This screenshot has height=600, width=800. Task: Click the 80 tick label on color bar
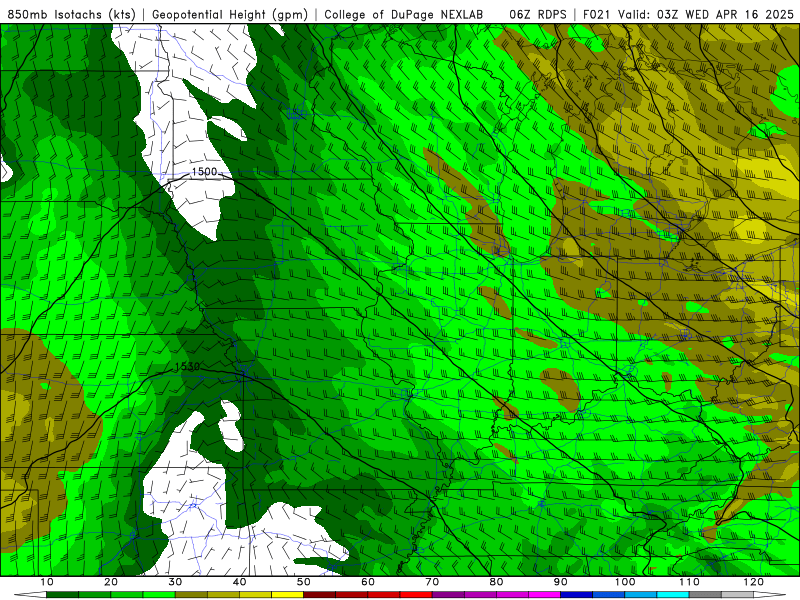[496, 582]
